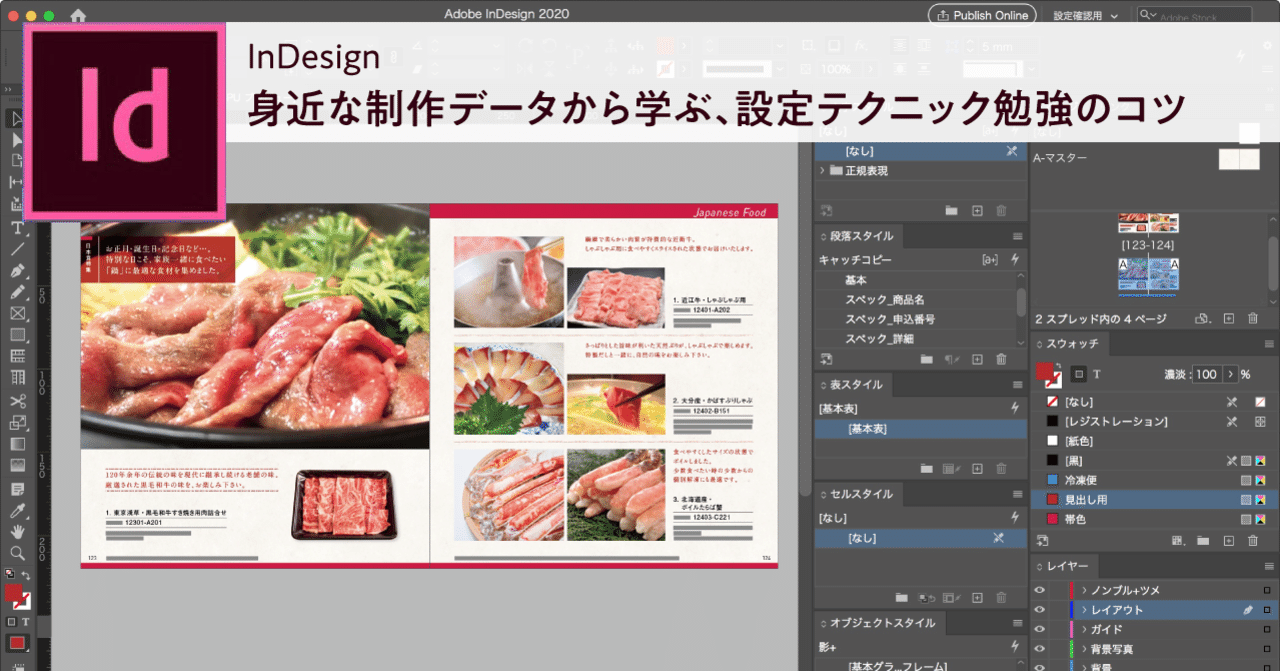
Task: Select the Note tool
Action: pos(17,489)
